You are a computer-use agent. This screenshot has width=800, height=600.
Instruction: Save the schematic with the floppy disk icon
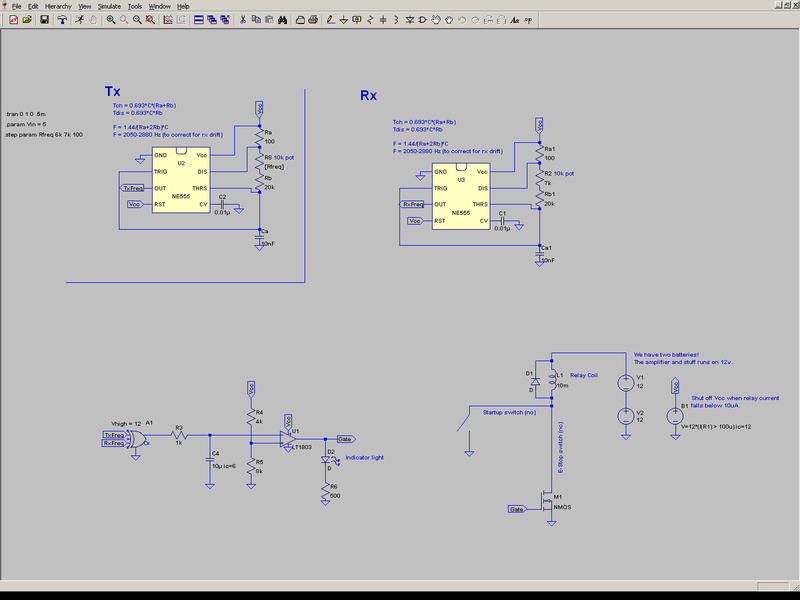click(44, 20)
